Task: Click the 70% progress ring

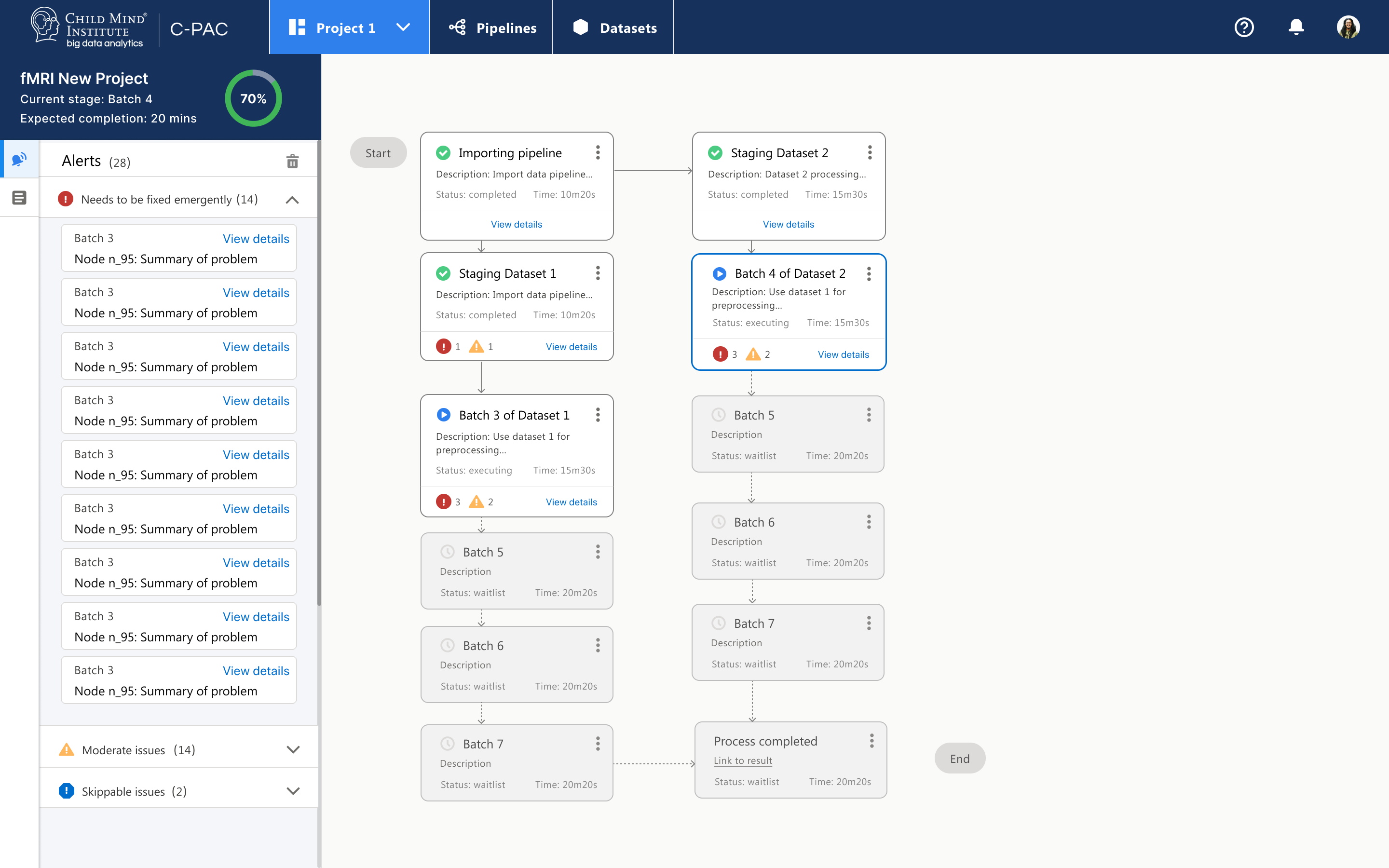Action: point(253,99)
